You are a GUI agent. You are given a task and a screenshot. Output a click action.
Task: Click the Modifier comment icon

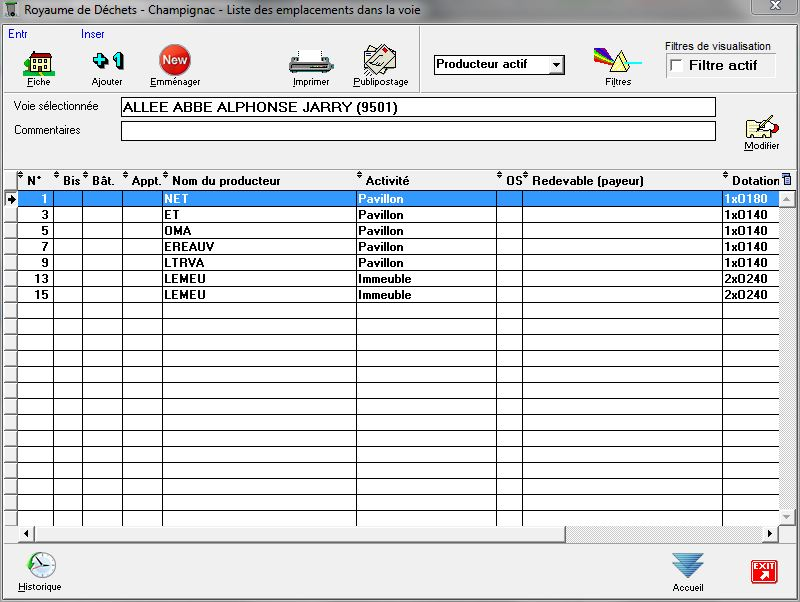[761, 129]
